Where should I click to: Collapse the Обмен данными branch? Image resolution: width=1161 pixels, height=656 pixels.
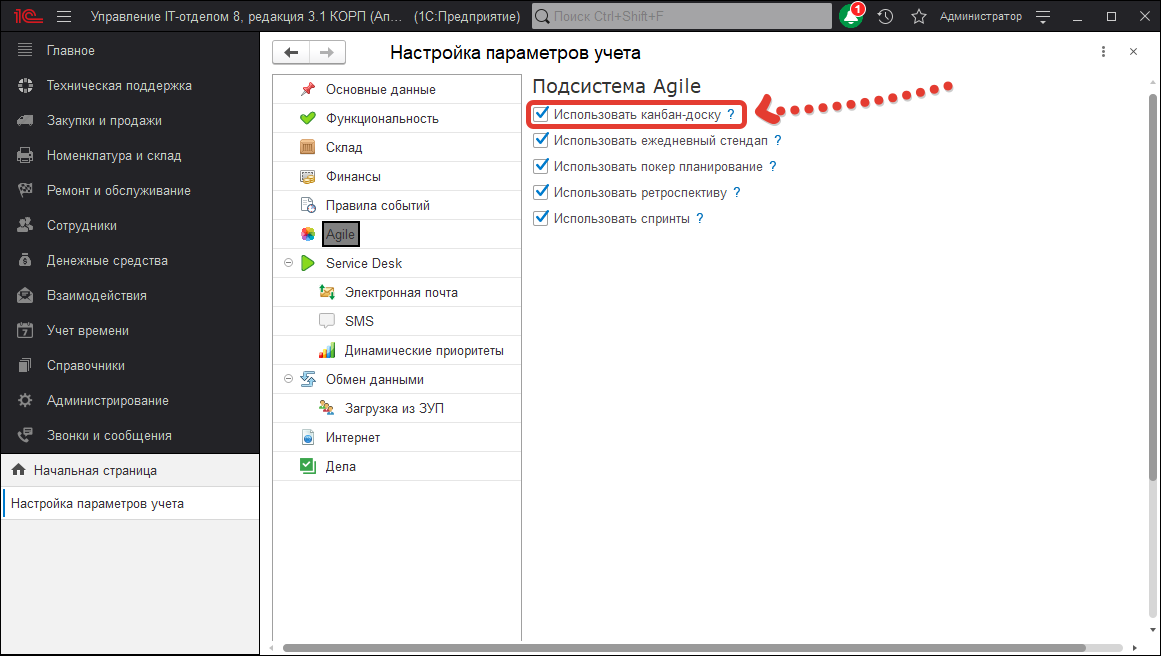point(289,378)
